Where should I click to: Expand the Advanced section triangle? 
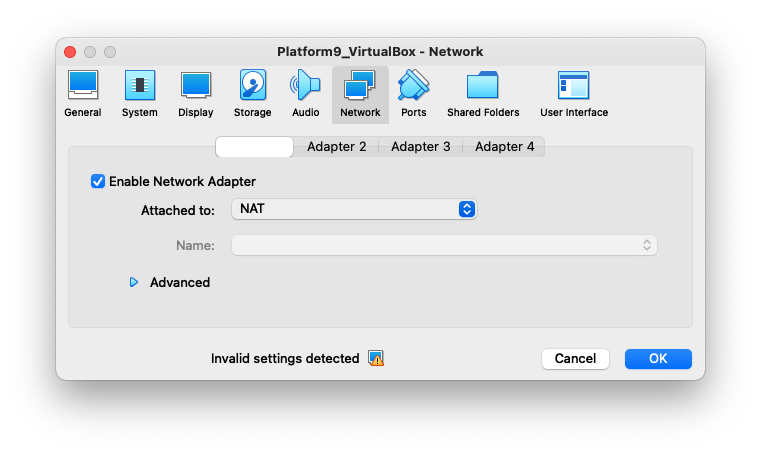[x=134, y=283]
